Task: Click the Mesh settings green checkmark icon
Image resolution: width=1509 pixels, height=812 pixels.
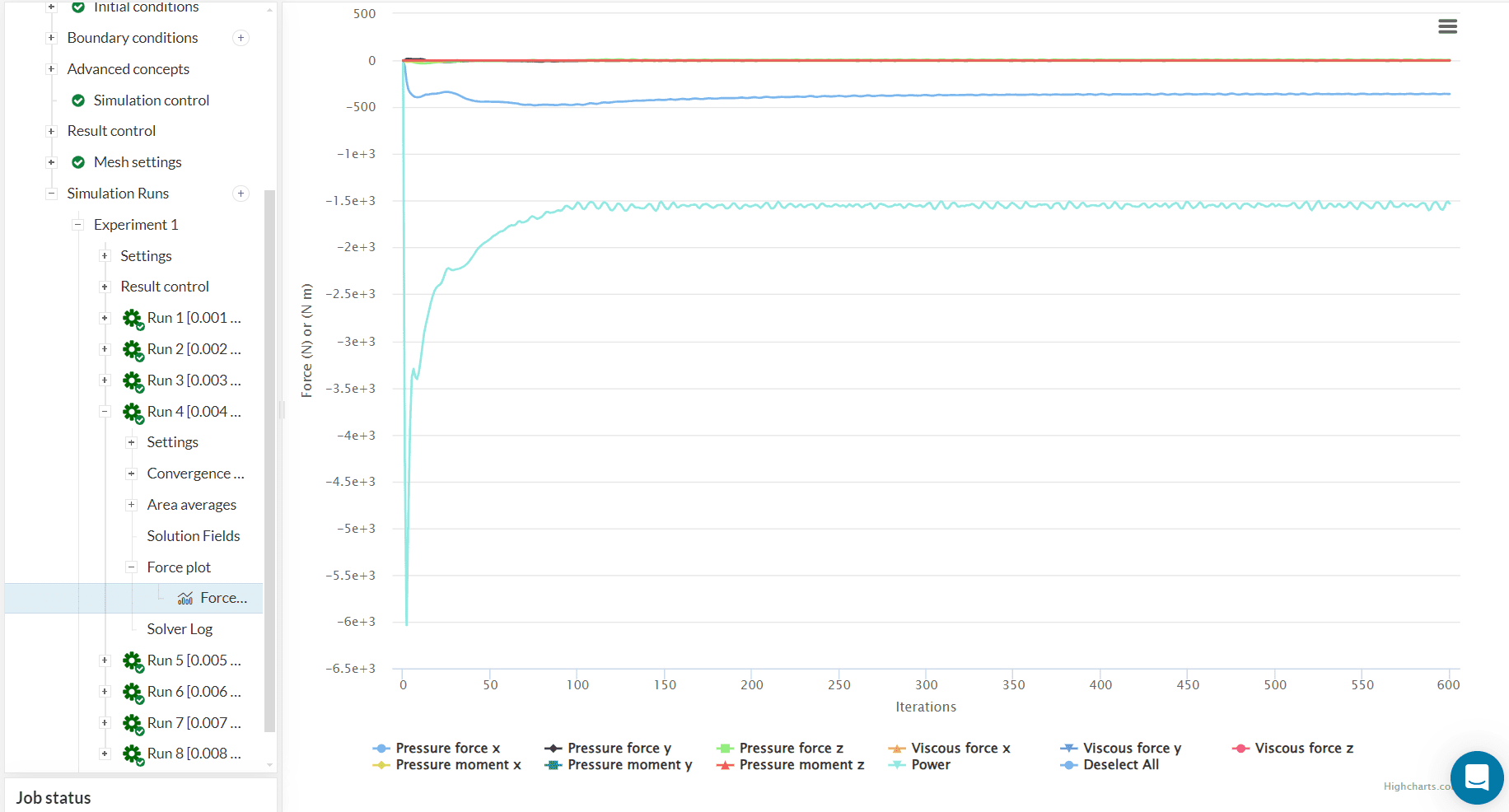Action: [78, 162]
